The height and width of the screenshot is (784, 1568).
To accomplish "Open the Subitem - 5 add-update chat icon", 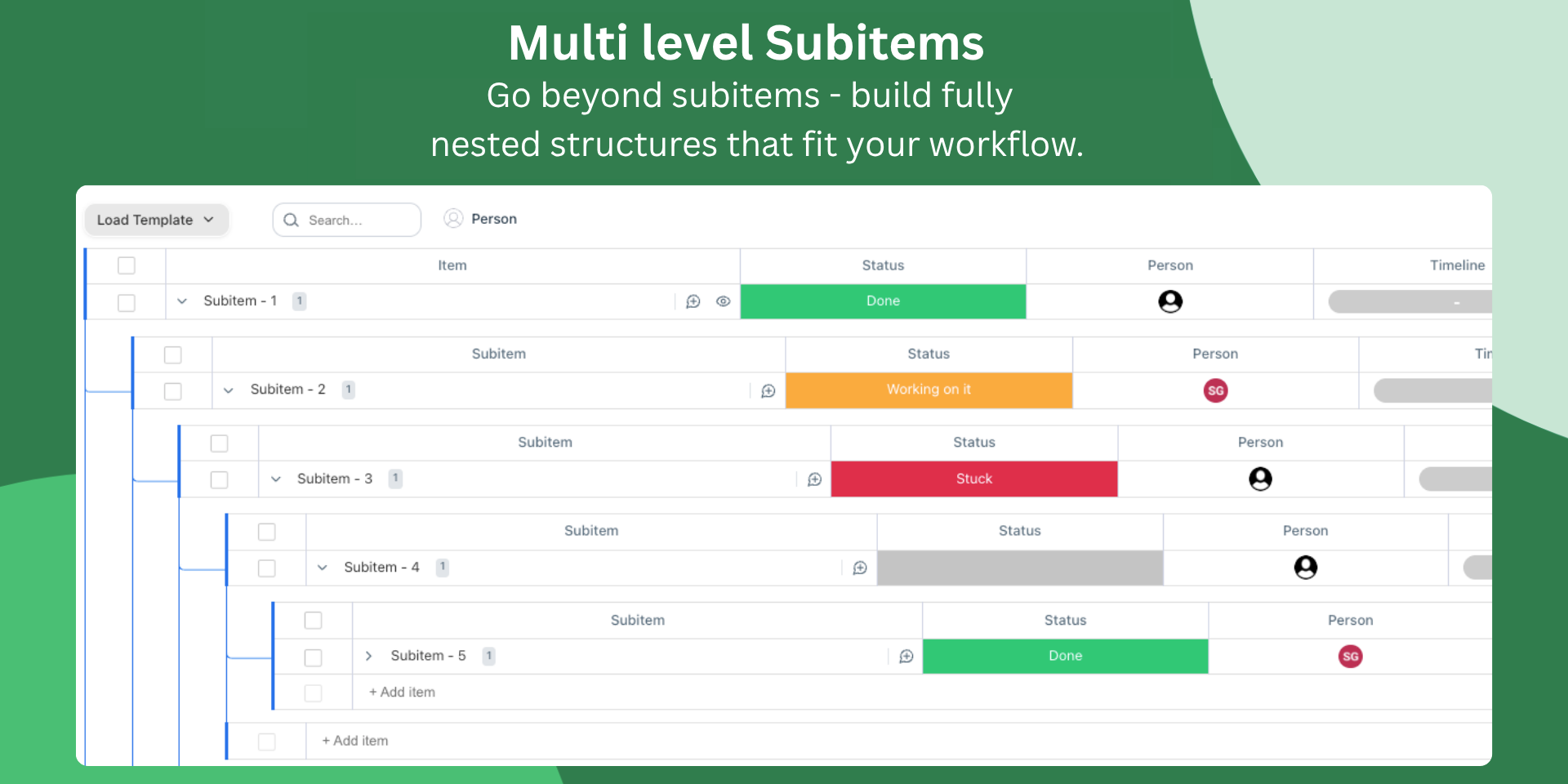I will pyautogui.click(x=906, y=657).
